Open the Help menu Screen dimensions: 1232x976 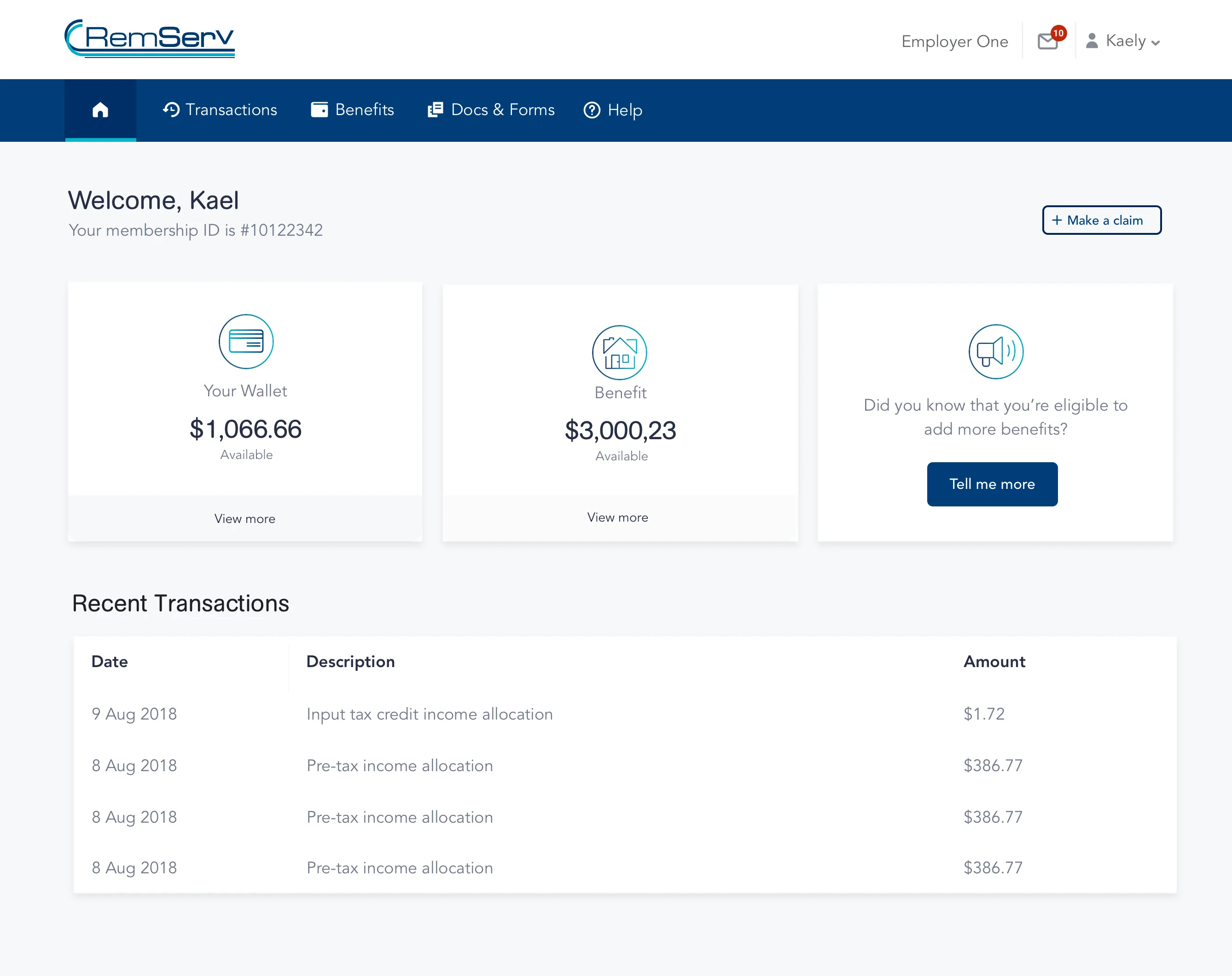pos(613,110)
